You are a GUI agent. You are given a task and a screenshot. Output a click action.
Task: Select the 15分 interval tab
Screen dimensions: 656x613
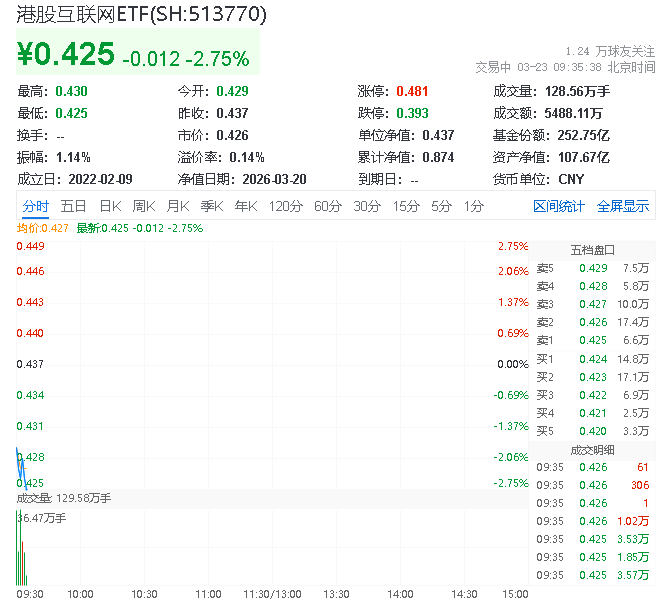[406, 206]
